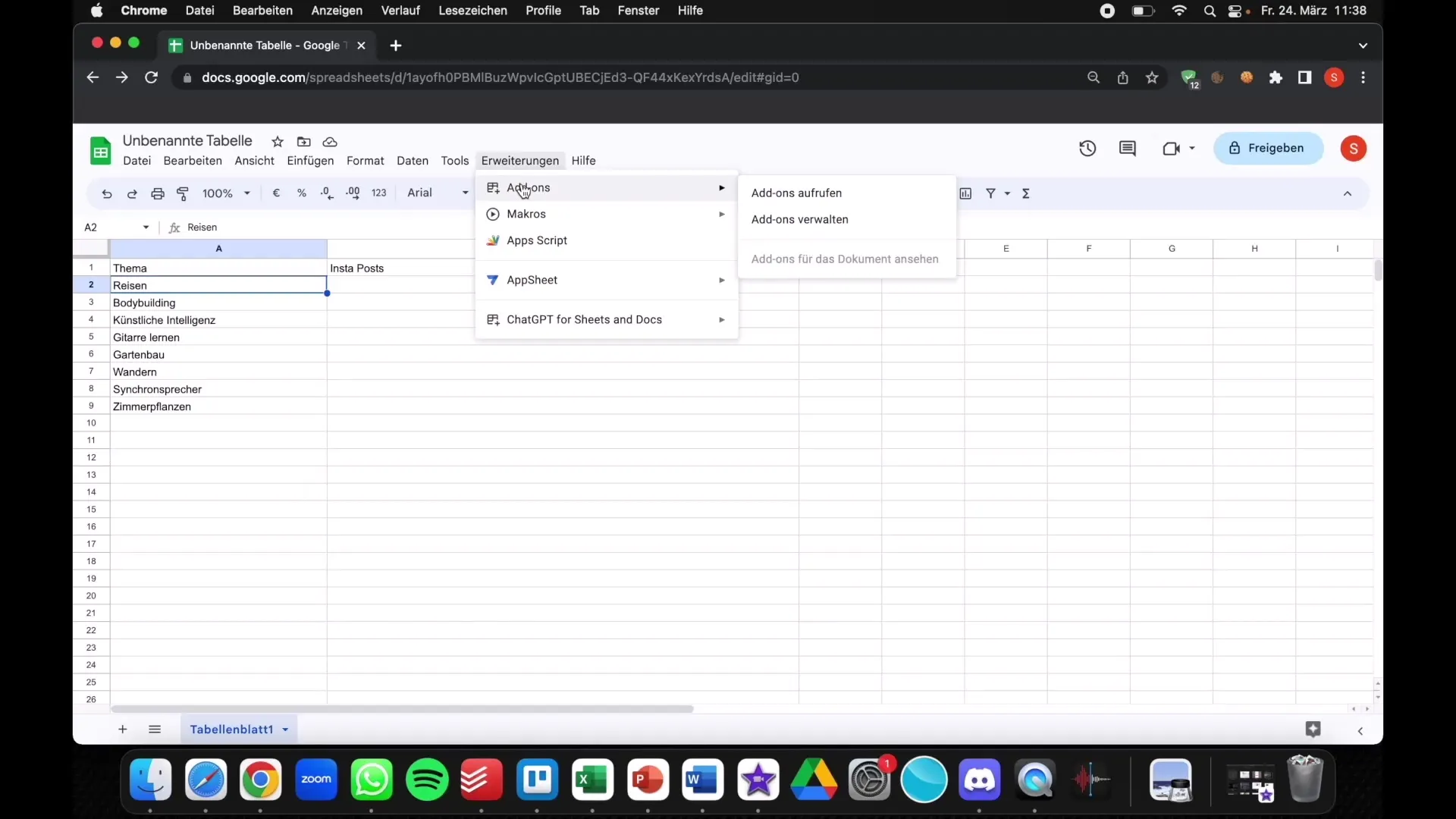This screenshot has height=819, width=1456.
Task: Click the Freigeben share button
Action: pyautogui.click(x=1268, y=149)
